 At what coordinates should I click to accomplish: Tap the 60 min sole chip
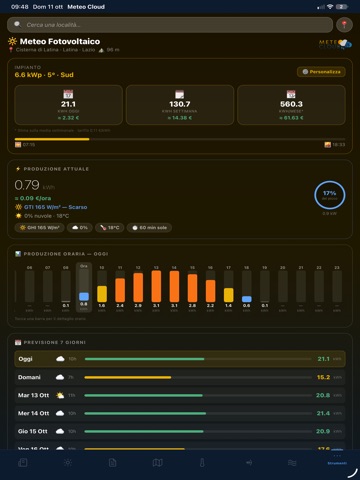point(149,228)
